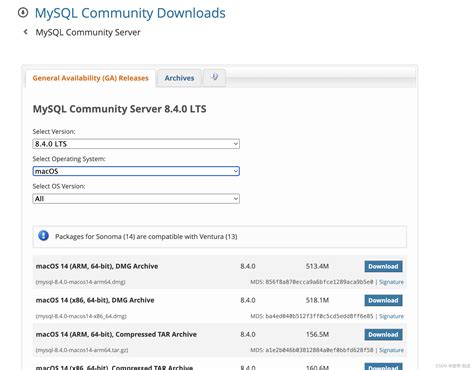The image size is (474, 370).
Task: Select 'macOS 14 (ARM, 64-bit), Compressed TAR Archive' text
Action: click(116, 334)
